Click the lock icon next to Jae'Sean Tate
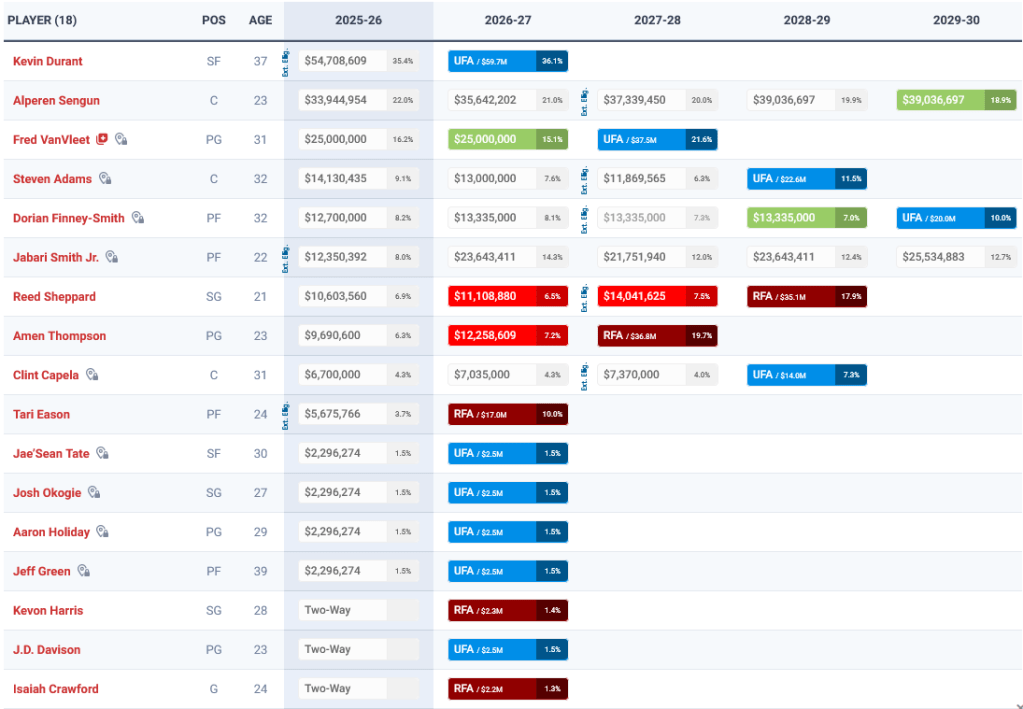Screen dimensions: 1023x709 102,454
